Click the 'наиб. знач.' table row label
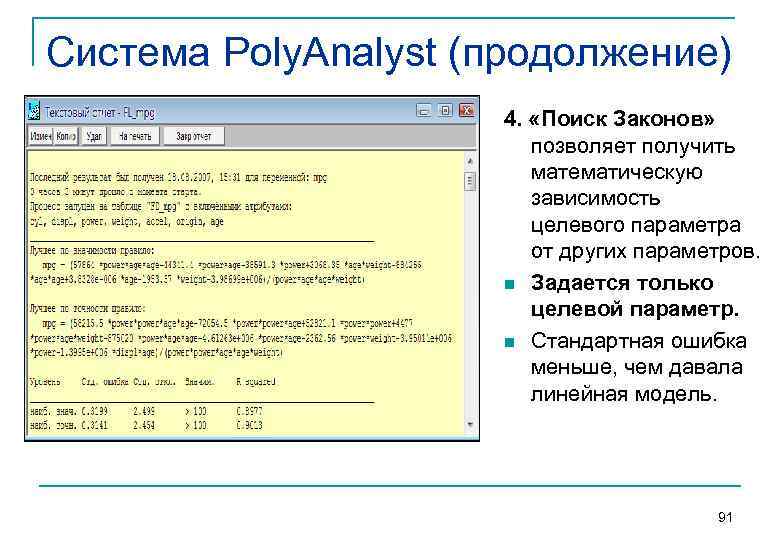 tap(53, 411)
